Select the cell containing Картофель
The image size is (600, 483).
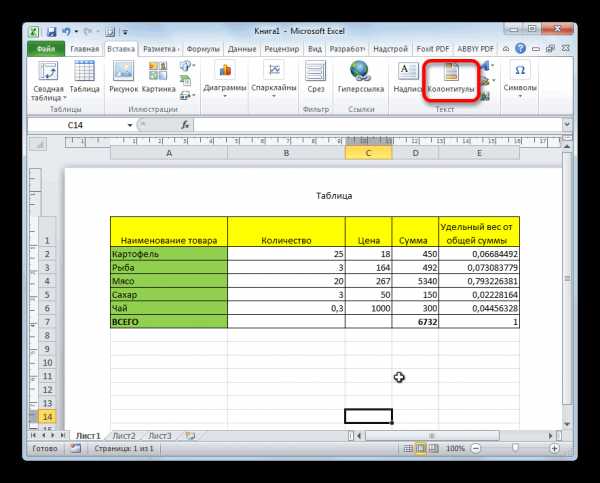point(169,254)
